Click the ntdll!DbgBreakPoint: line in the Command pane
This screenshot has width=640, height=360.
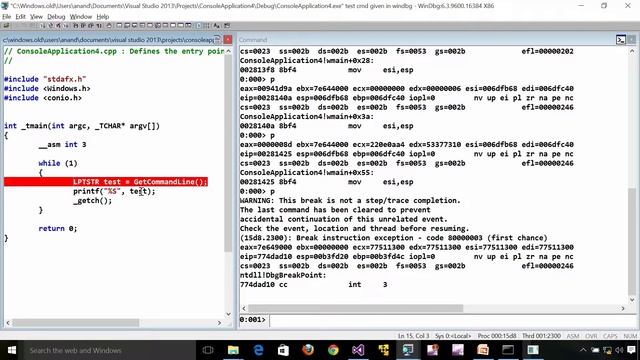283,275
